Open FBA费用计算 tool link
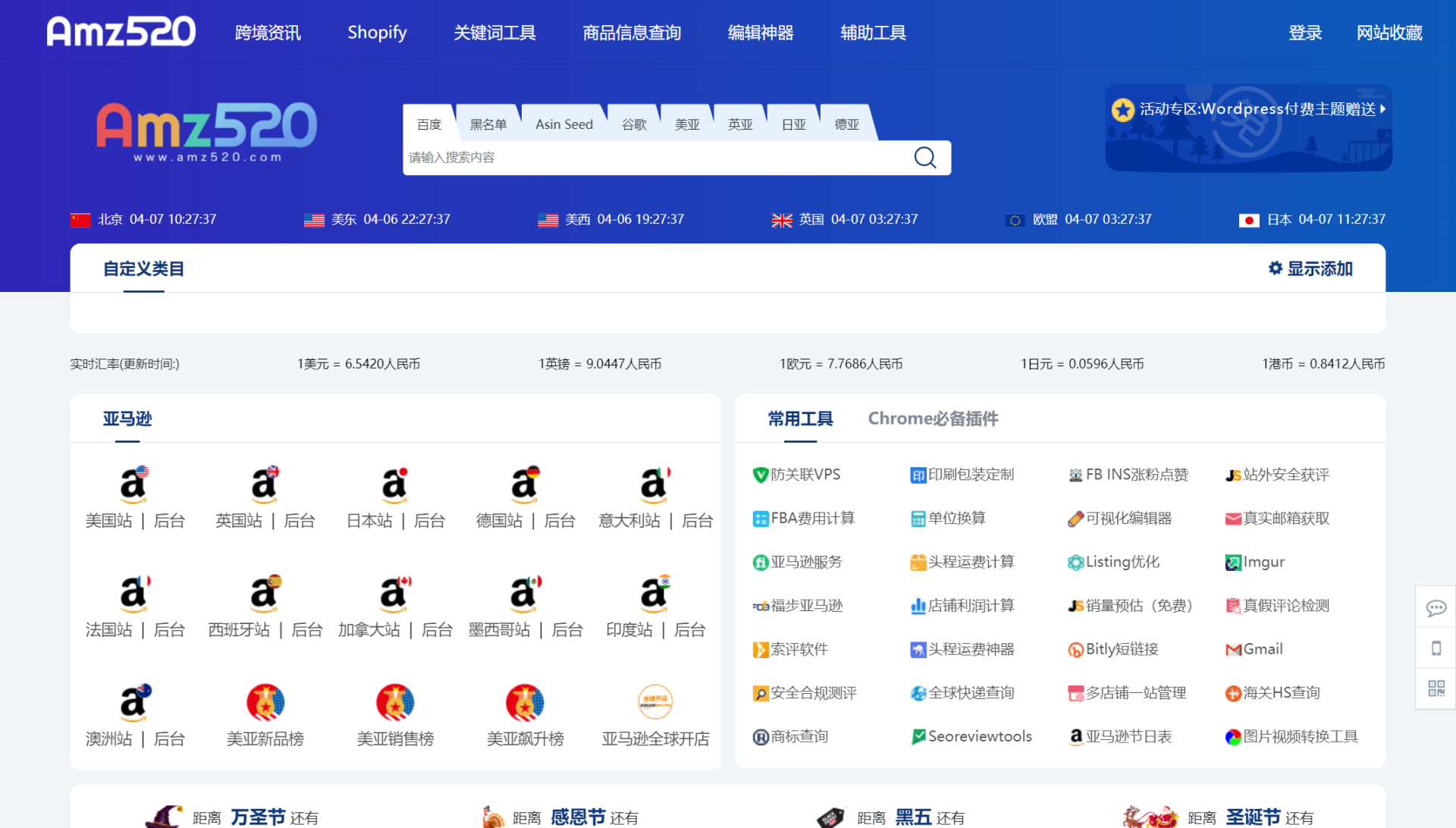Viewport: 1456px width, 828px height. [804, 518]
